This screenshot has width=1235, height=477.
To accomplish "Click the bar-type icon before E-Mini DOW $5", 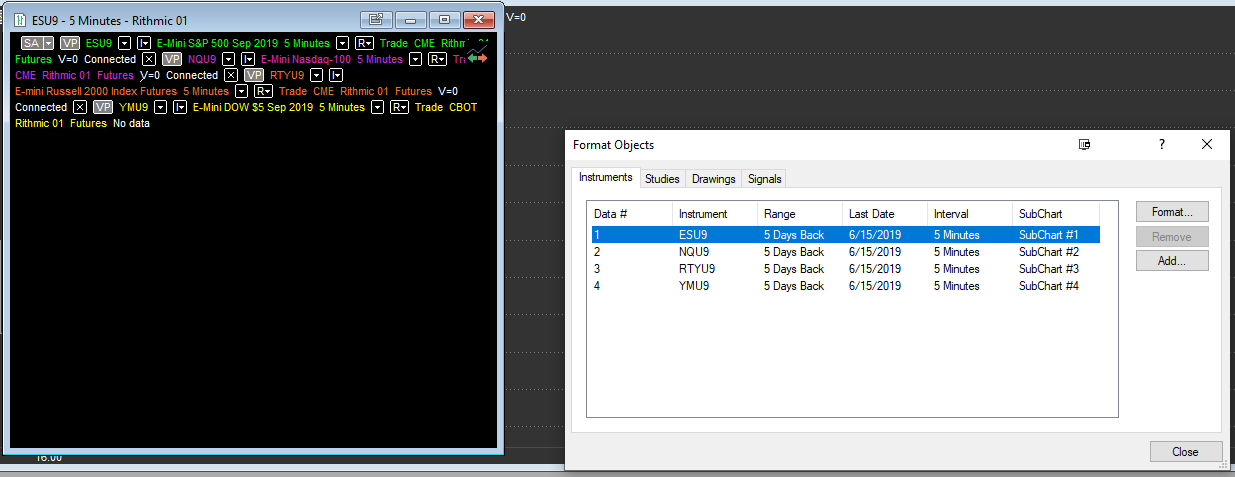I will [180, 107].
